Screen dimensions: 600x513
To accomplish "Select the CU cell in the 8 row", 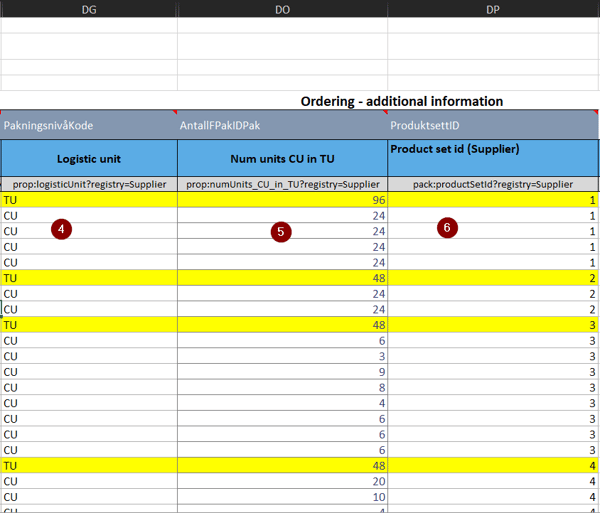I will (x=89, y=388).
